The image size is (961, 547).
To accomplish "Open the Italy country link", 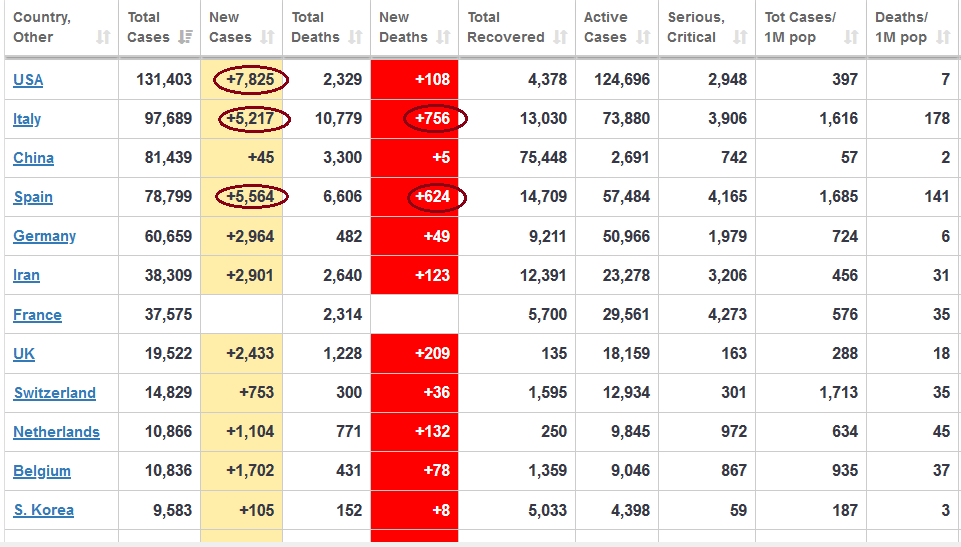I will click(27, 119).
